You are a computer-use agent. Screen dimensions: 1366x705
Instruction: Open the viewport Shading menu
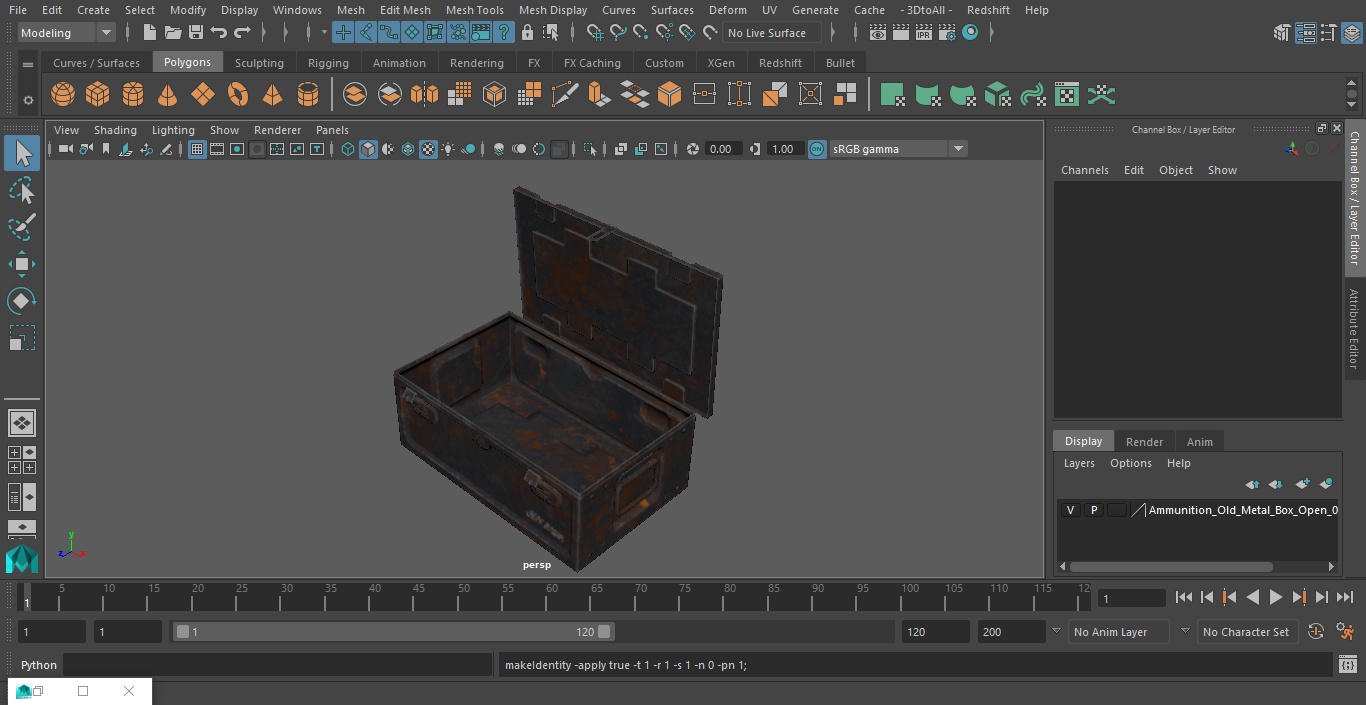point(115,130)
